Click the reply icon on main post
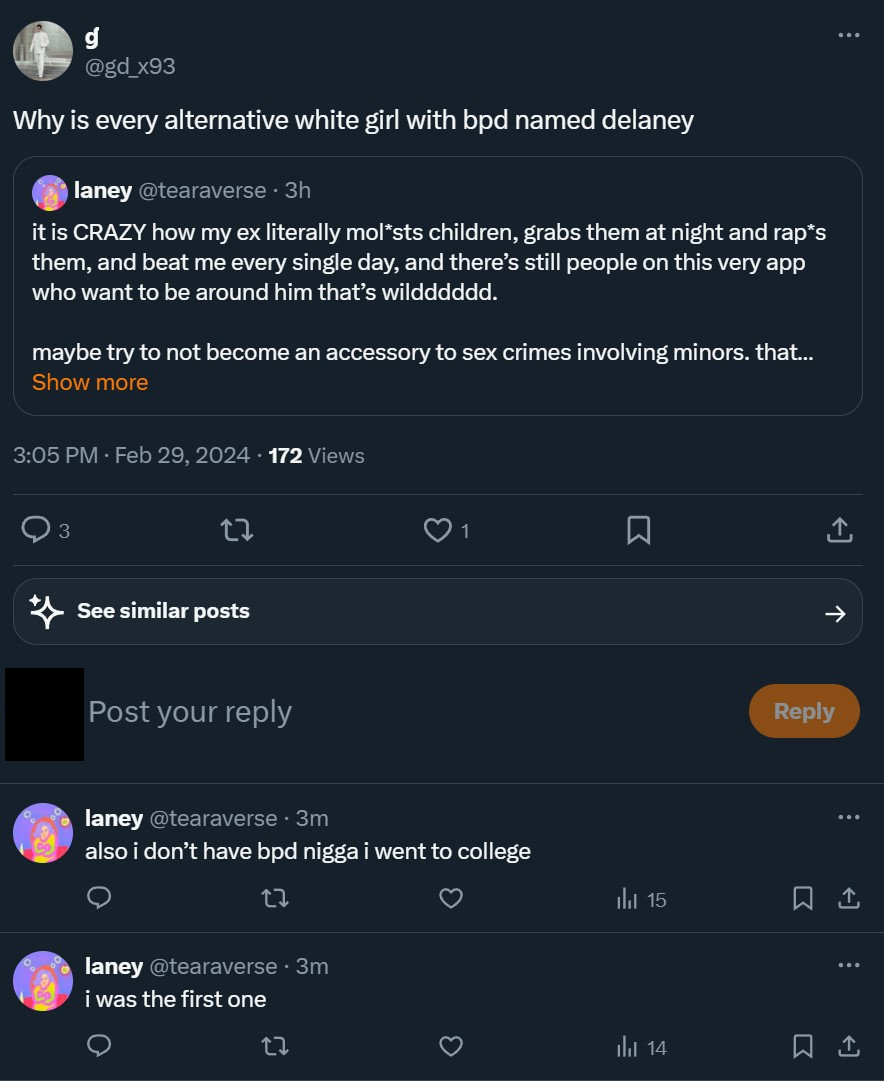The height and width of the screenshot is (1081, 884). point(36,530)
